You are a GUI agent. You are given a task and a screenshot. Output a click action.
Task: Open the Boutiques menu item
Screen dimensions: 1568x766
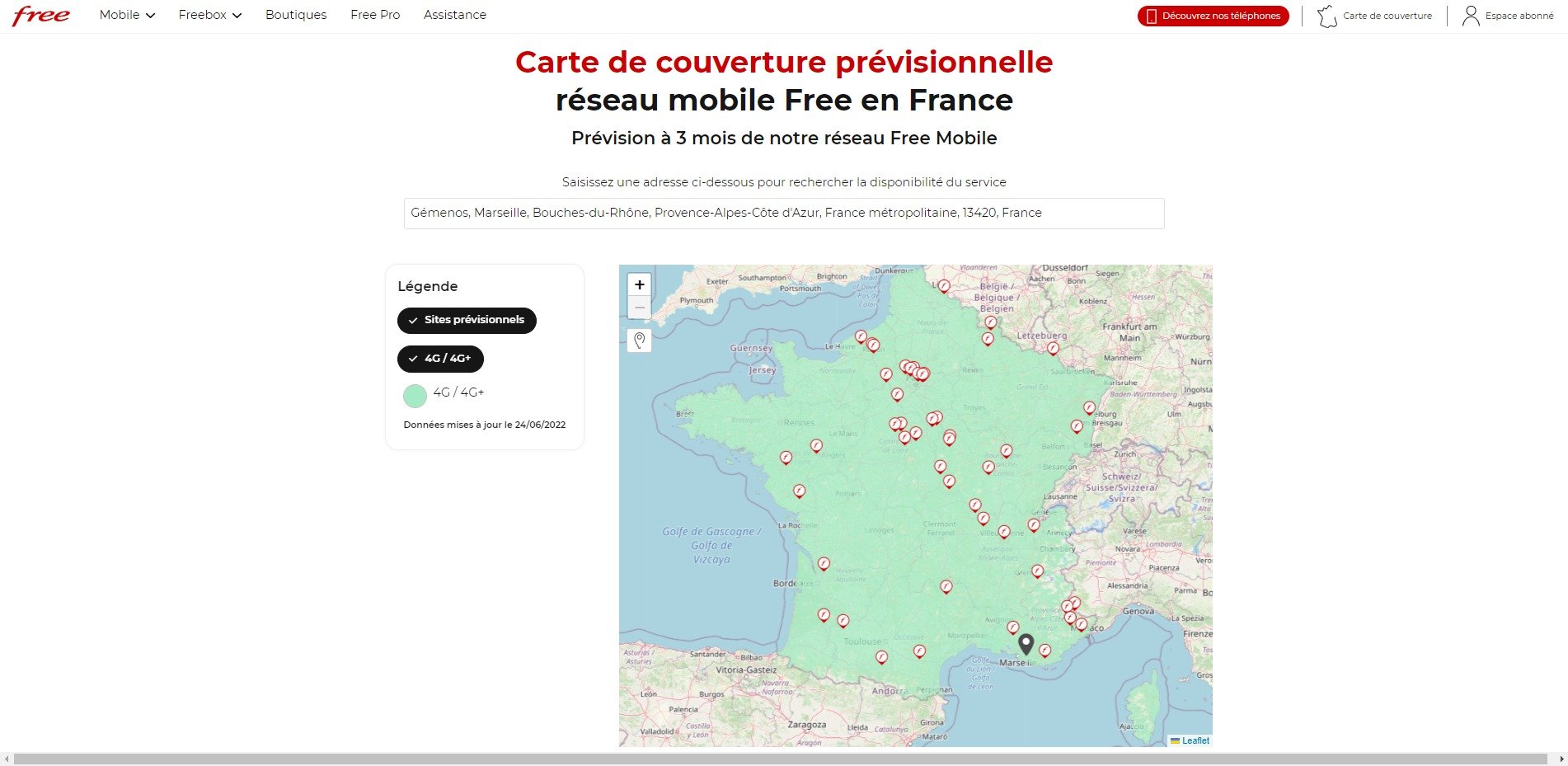coord(296,15)
